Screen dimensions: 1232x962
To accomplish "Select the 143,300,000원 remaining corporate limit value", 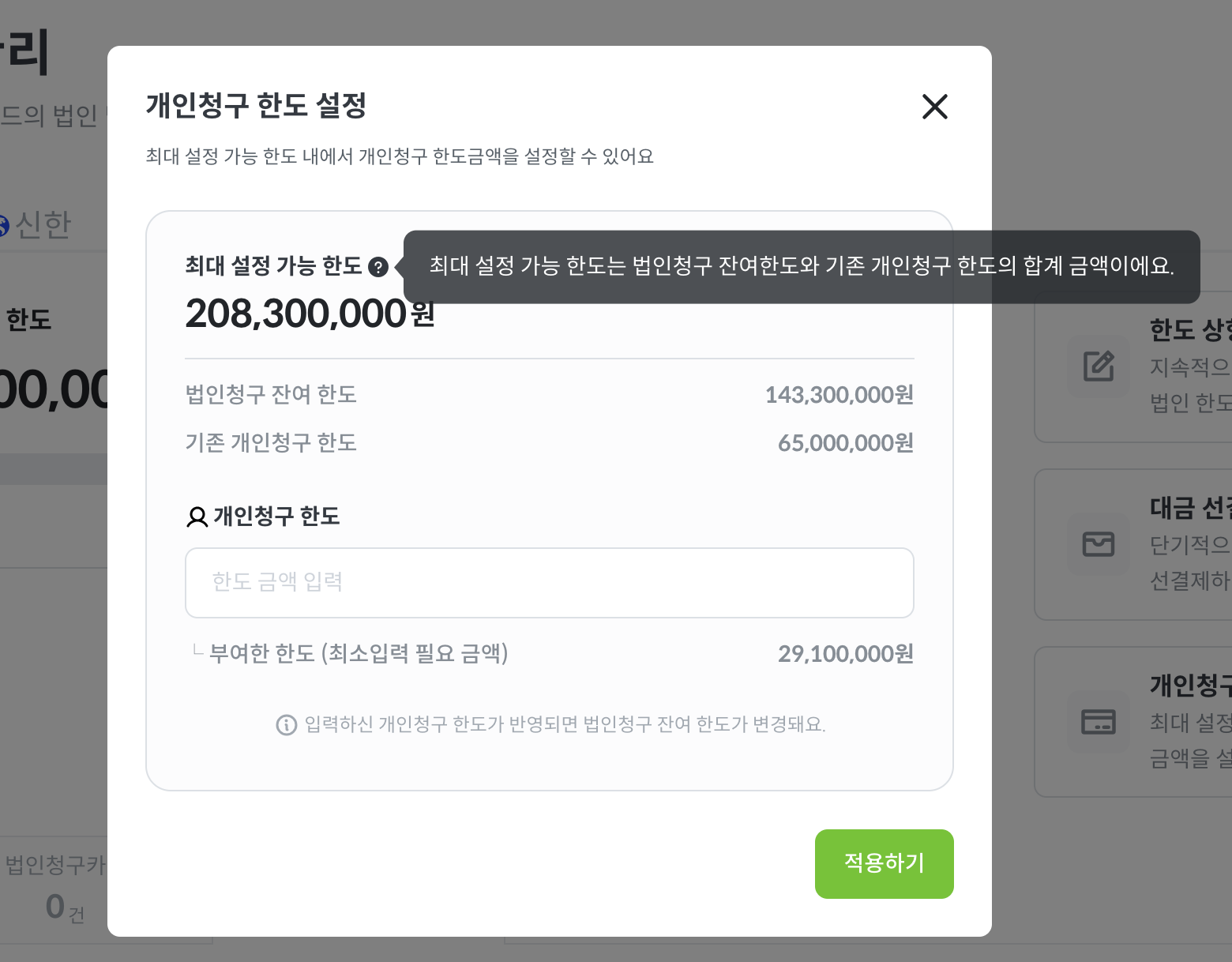I will point(839,395).
